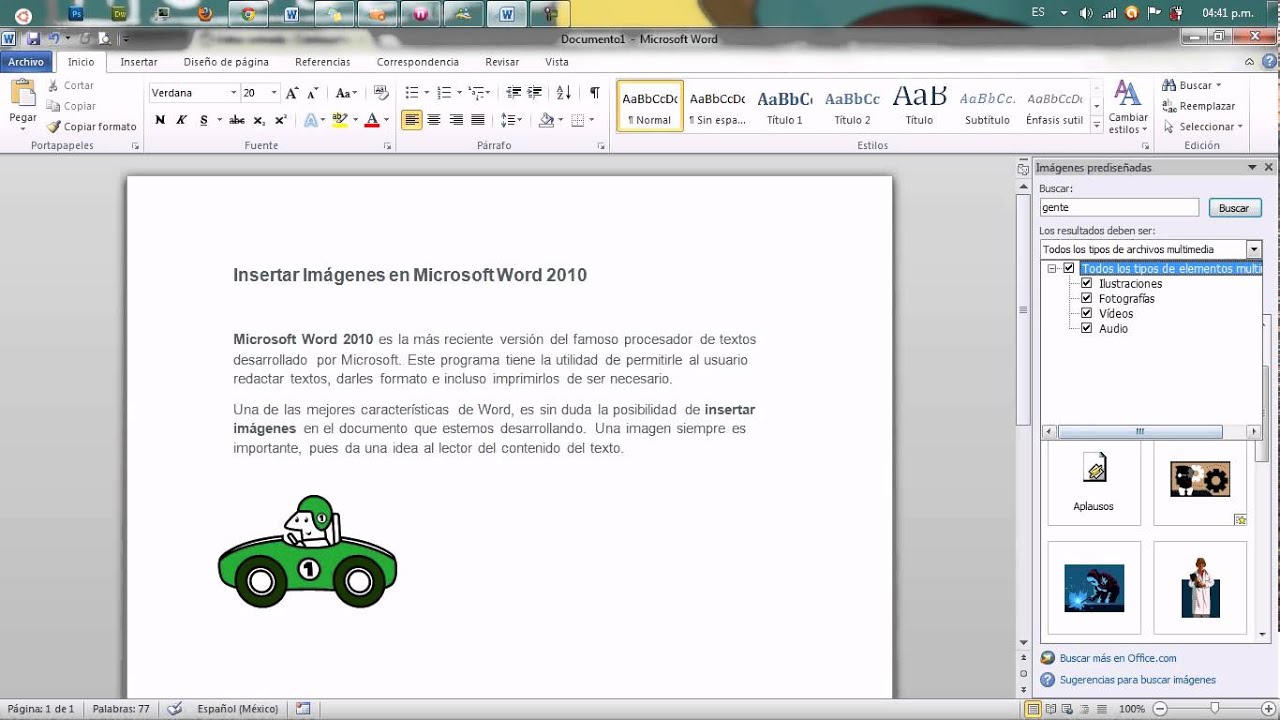The width and height of the screenshot is (1280, 720).
Task: Open the line spacing dropdown
Action: coord(512,120)
